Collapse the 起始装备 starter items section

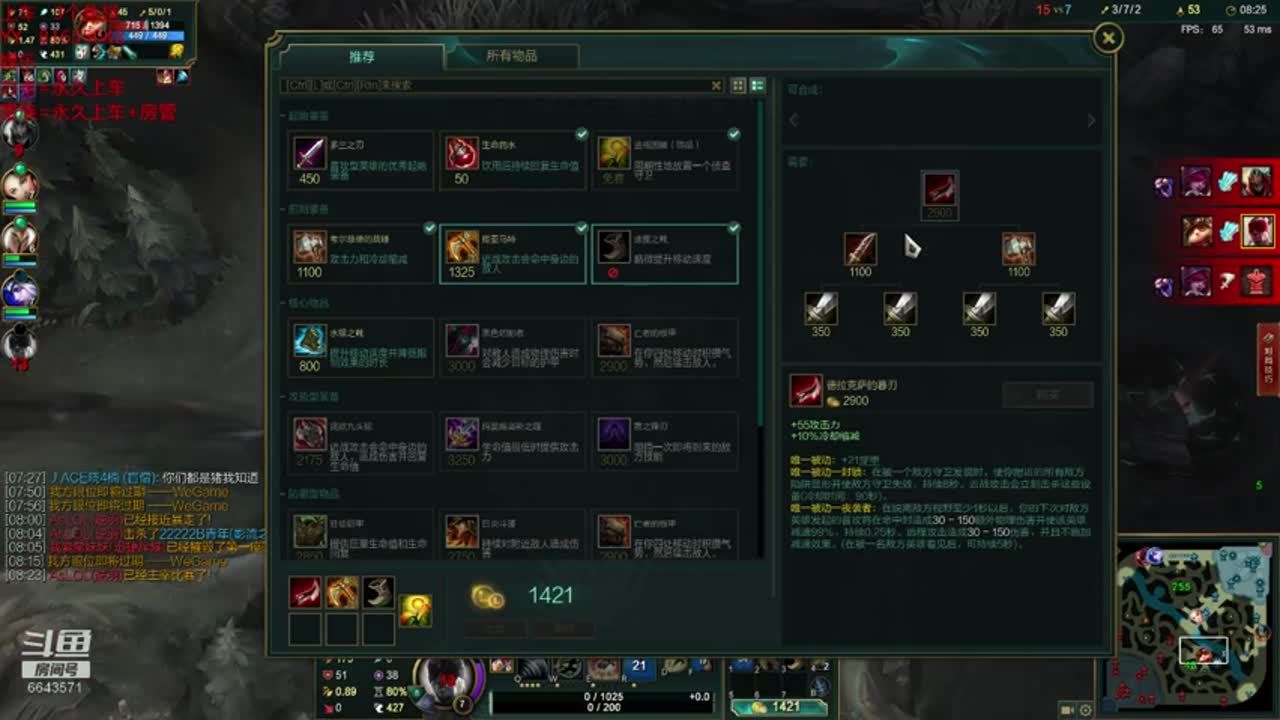307,116
